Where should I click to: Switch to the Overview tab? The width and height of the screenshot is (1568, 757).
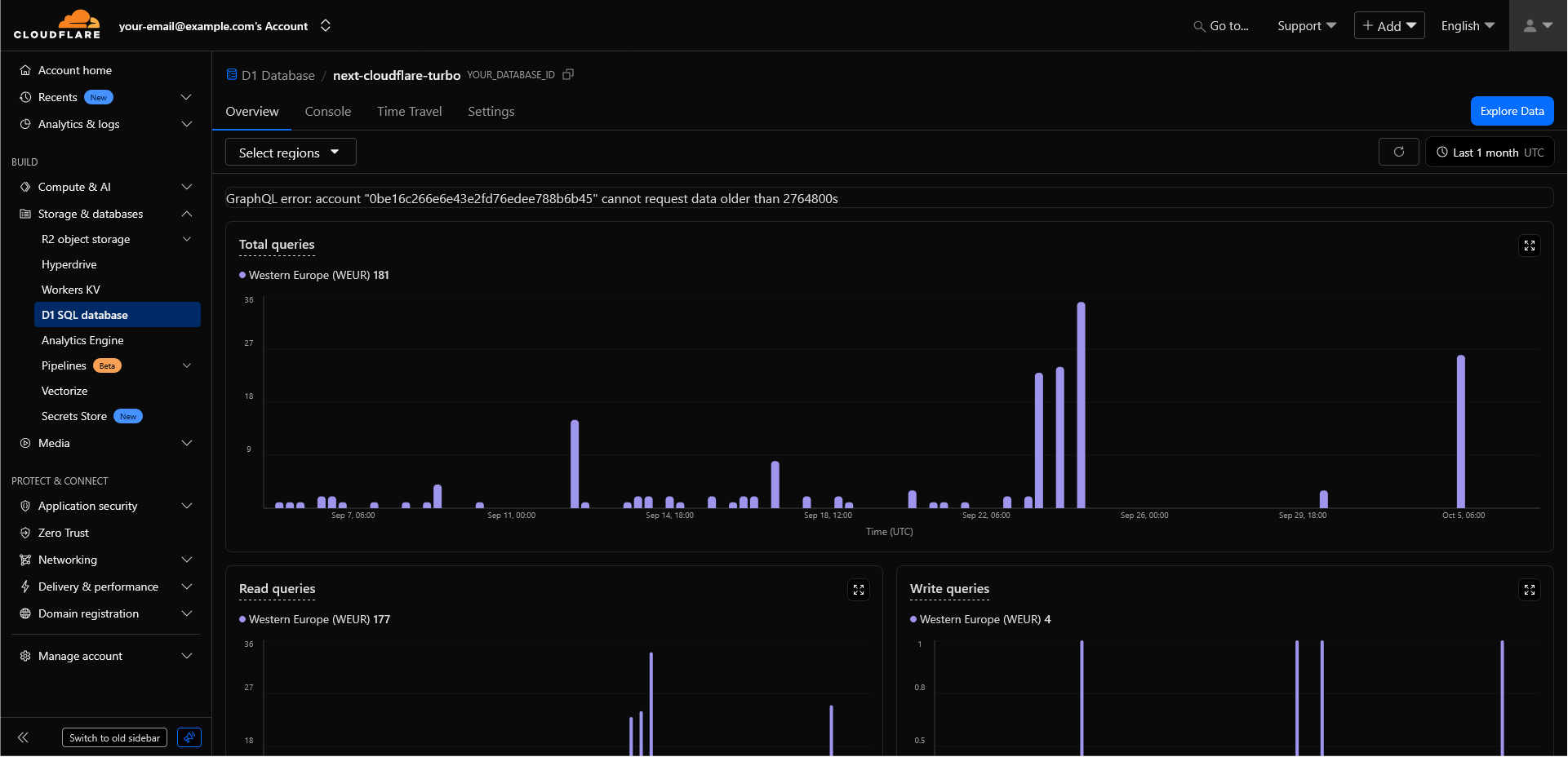252,112
